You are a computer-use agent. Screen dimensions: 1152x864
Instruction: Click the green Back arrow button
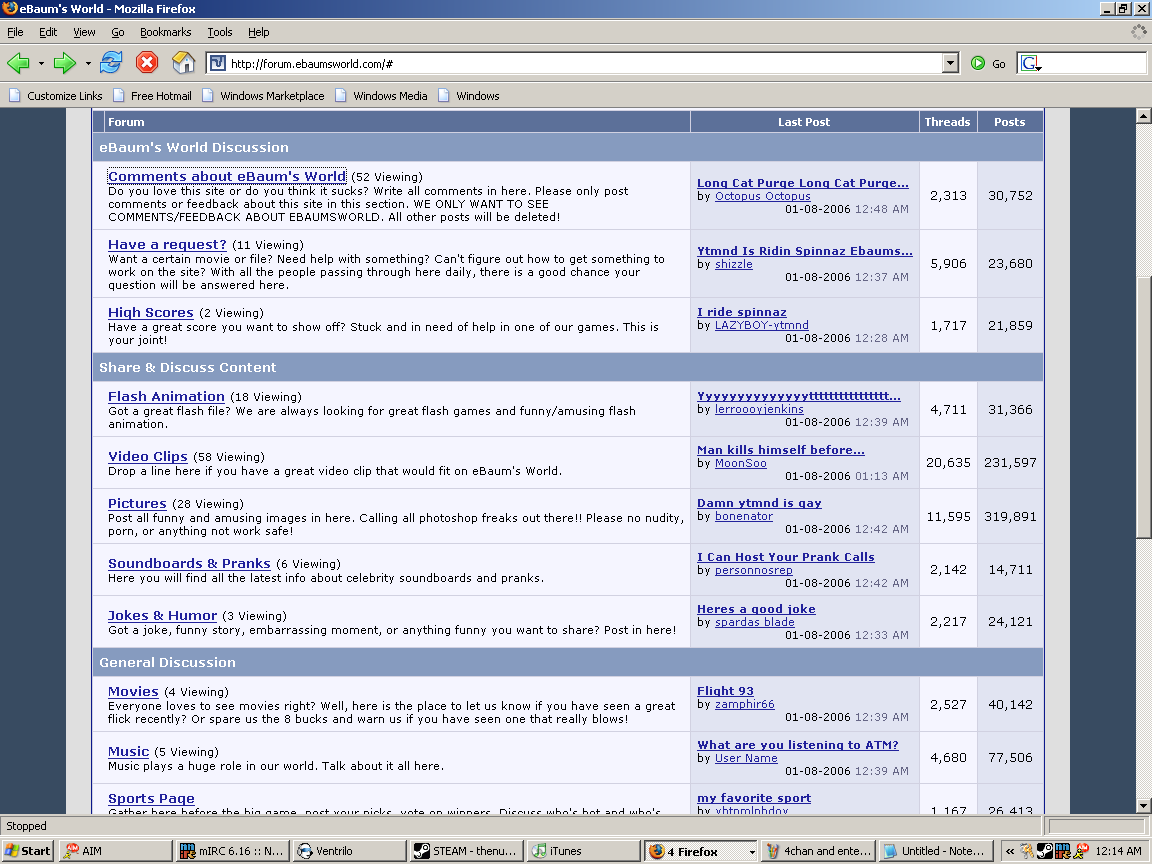(19, 63)
